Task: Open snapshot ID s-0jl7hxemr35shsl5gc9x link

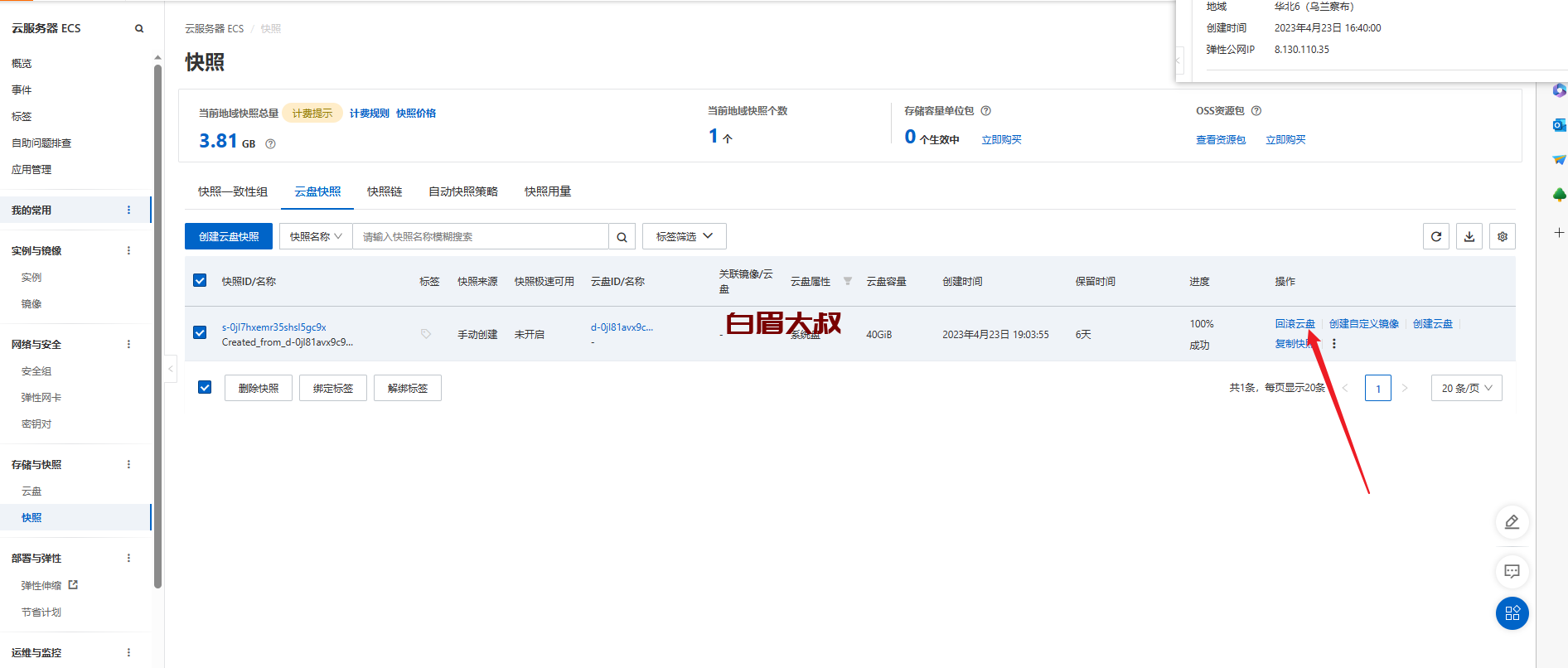Action: coord(274,327)
